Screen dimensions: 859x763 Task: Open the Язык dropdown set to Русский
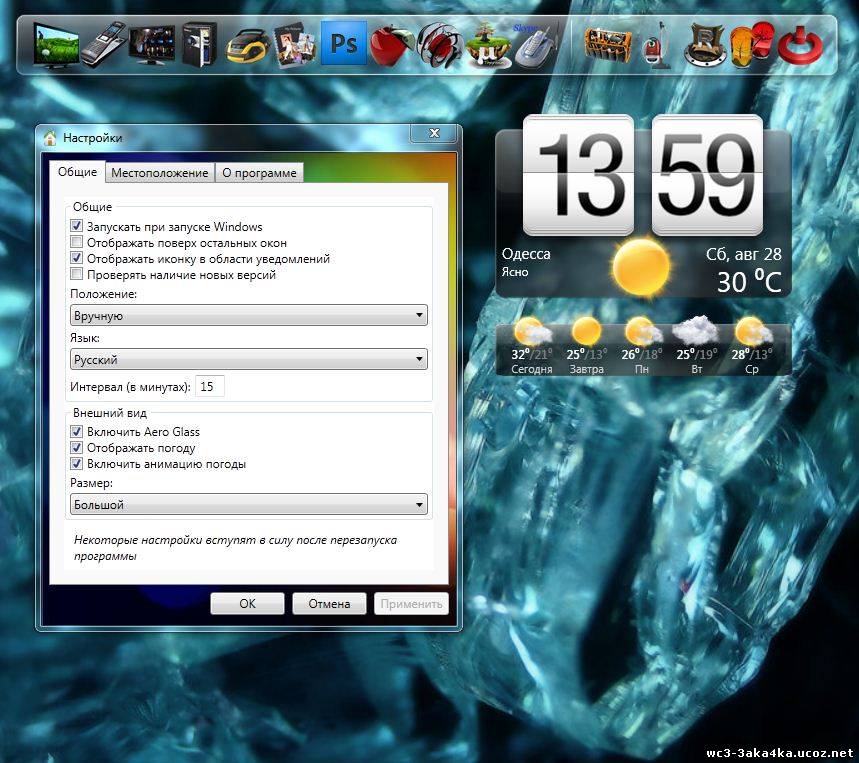(x=248, y=360)
